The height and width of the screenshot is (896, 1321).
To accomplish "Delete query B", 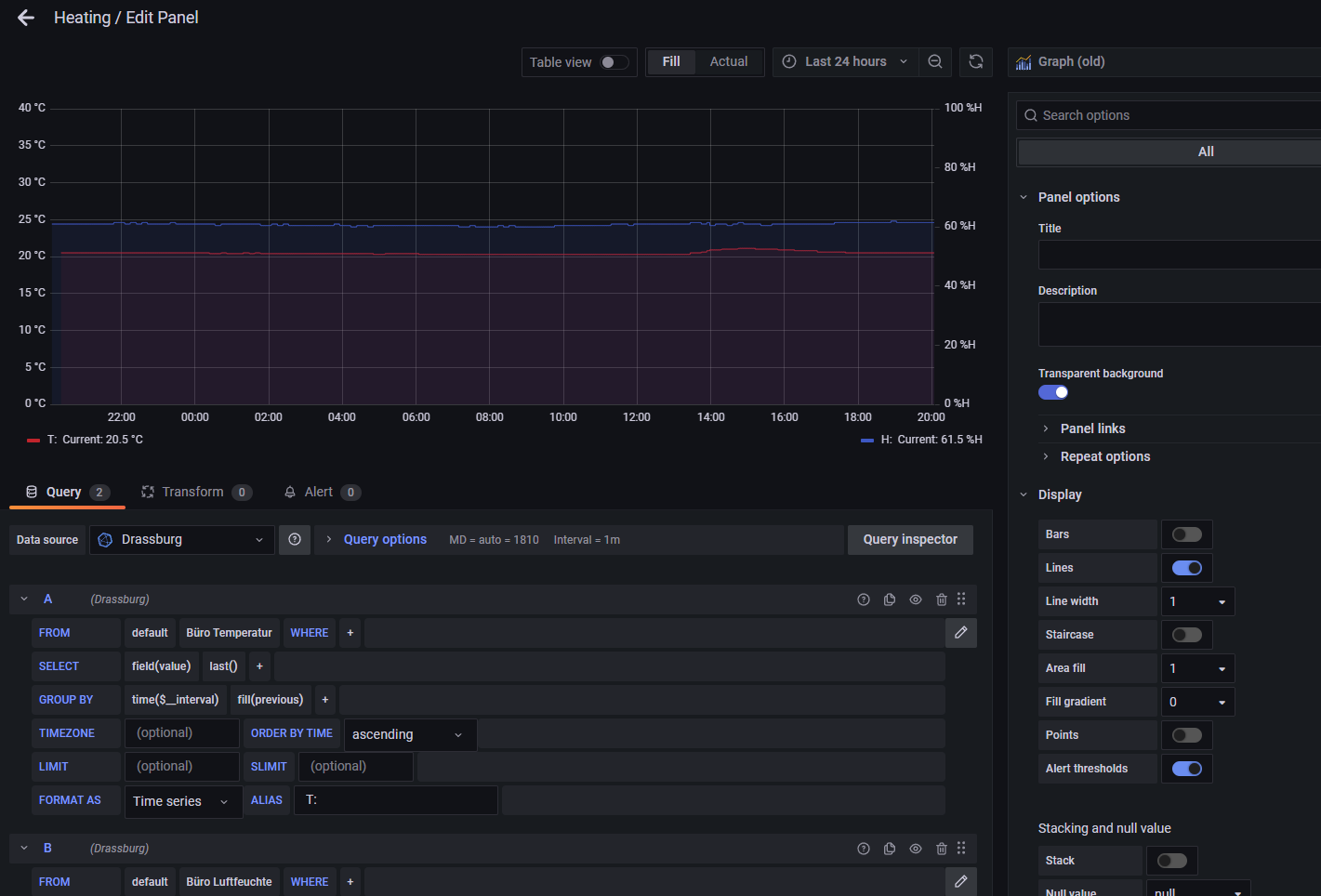I will (x=942, y=849).
